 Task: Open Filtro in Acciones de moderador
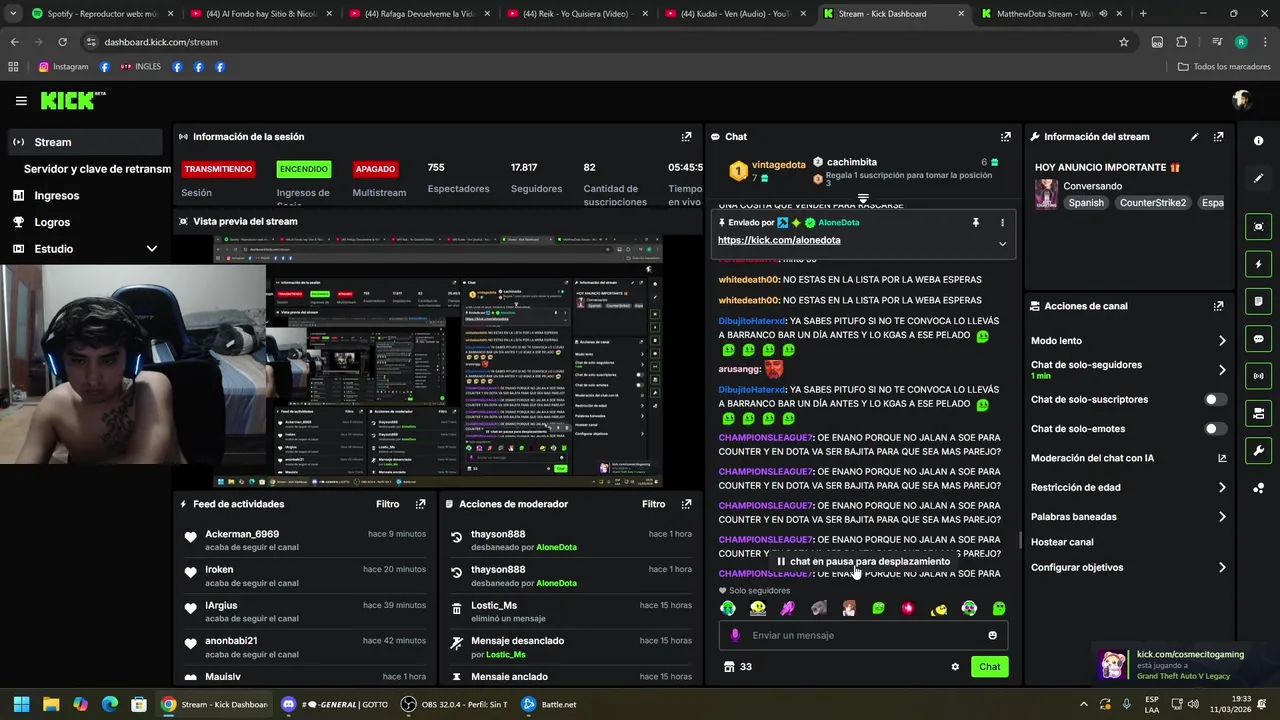[653, 504]
